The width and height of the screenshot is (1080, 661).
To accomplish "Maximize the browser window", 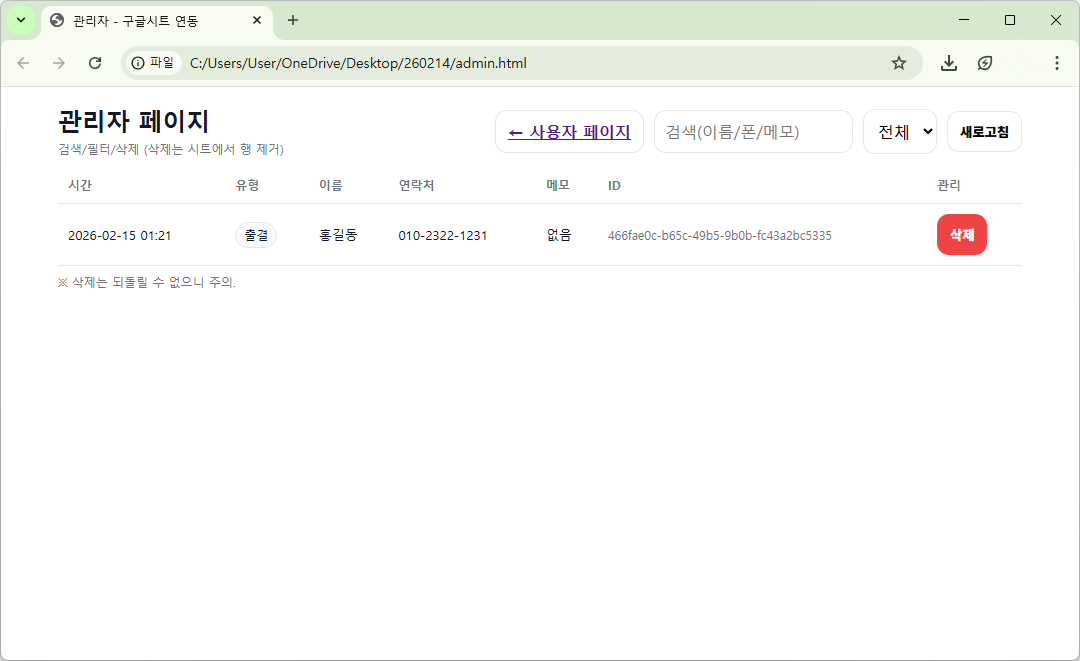I will coord(1010,20).
